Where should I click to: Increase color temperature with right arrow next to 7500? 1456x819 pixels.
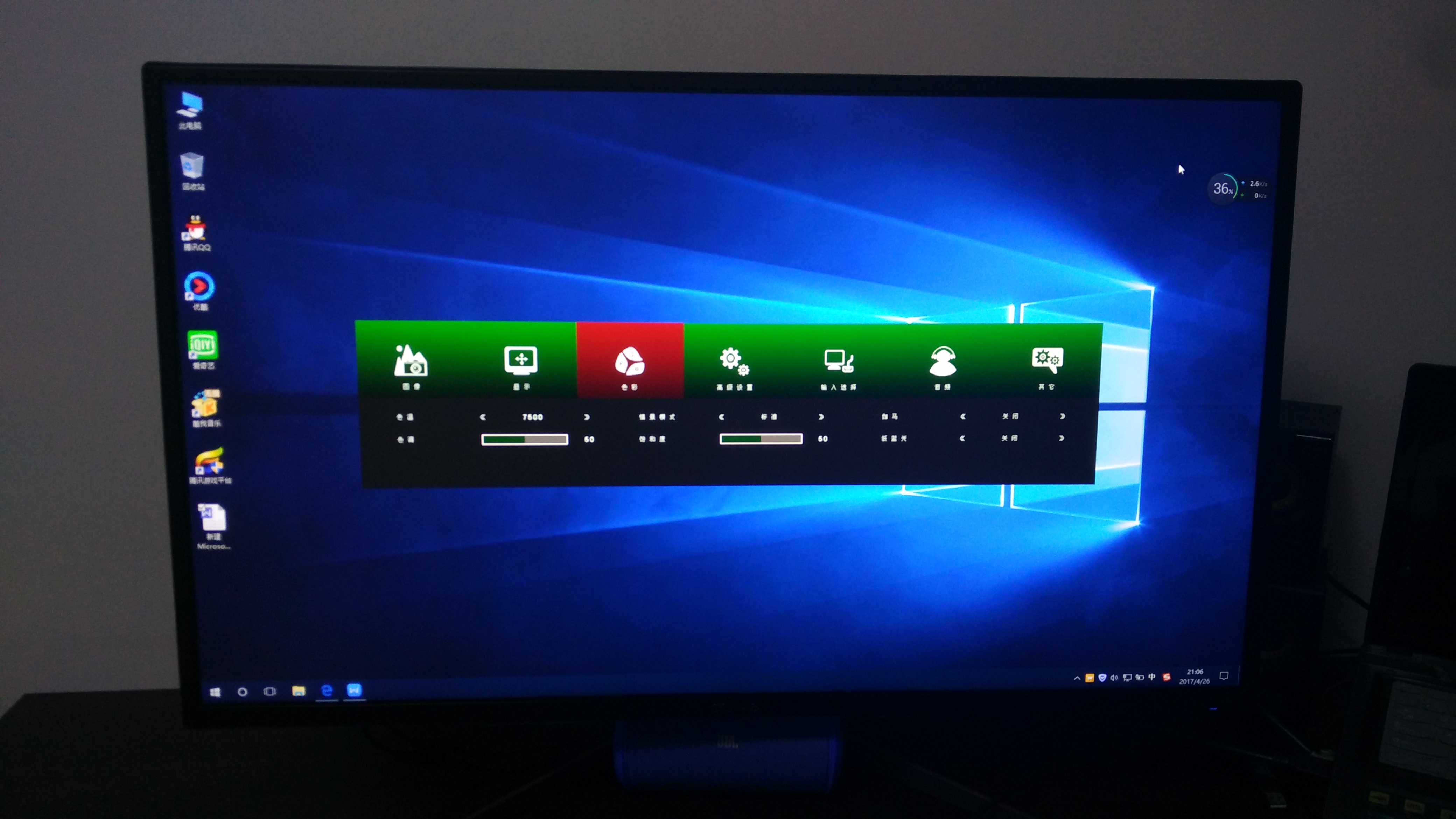point(587,417)
